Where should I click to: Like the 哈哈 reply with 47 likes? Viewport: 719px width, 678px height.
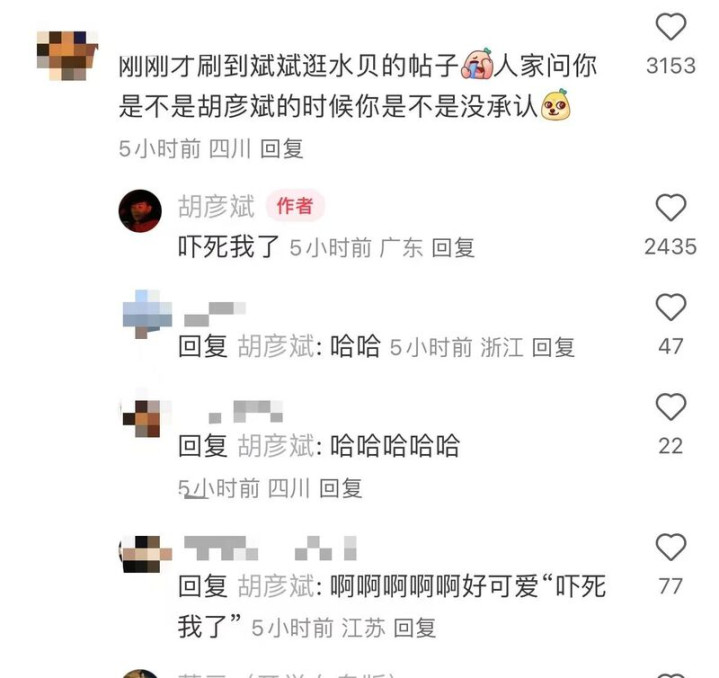pyautogui.click(x=671, y=307)
